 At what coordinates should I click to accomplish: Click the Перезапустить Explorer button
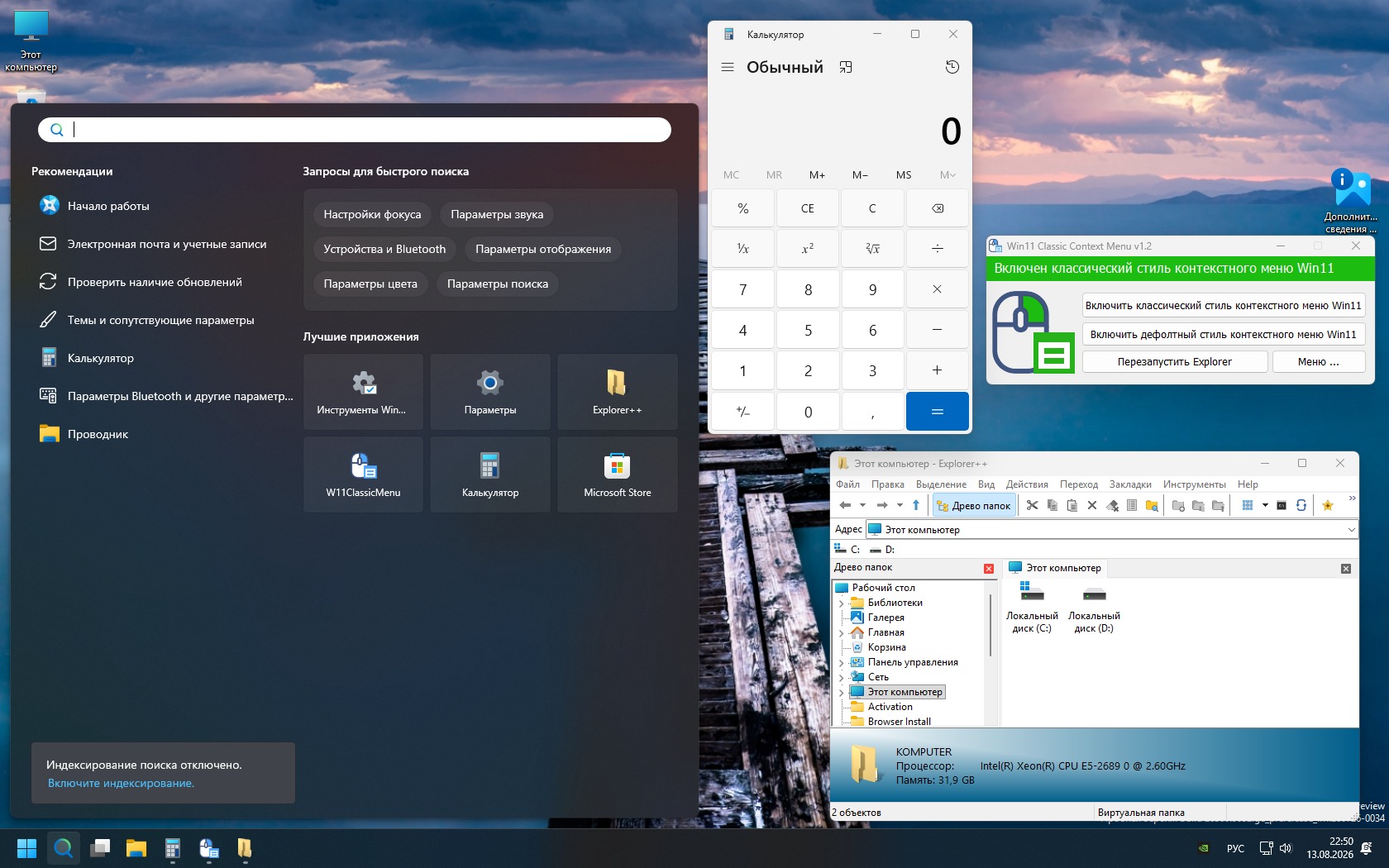pyautogui.click(x=1175, y=361)
